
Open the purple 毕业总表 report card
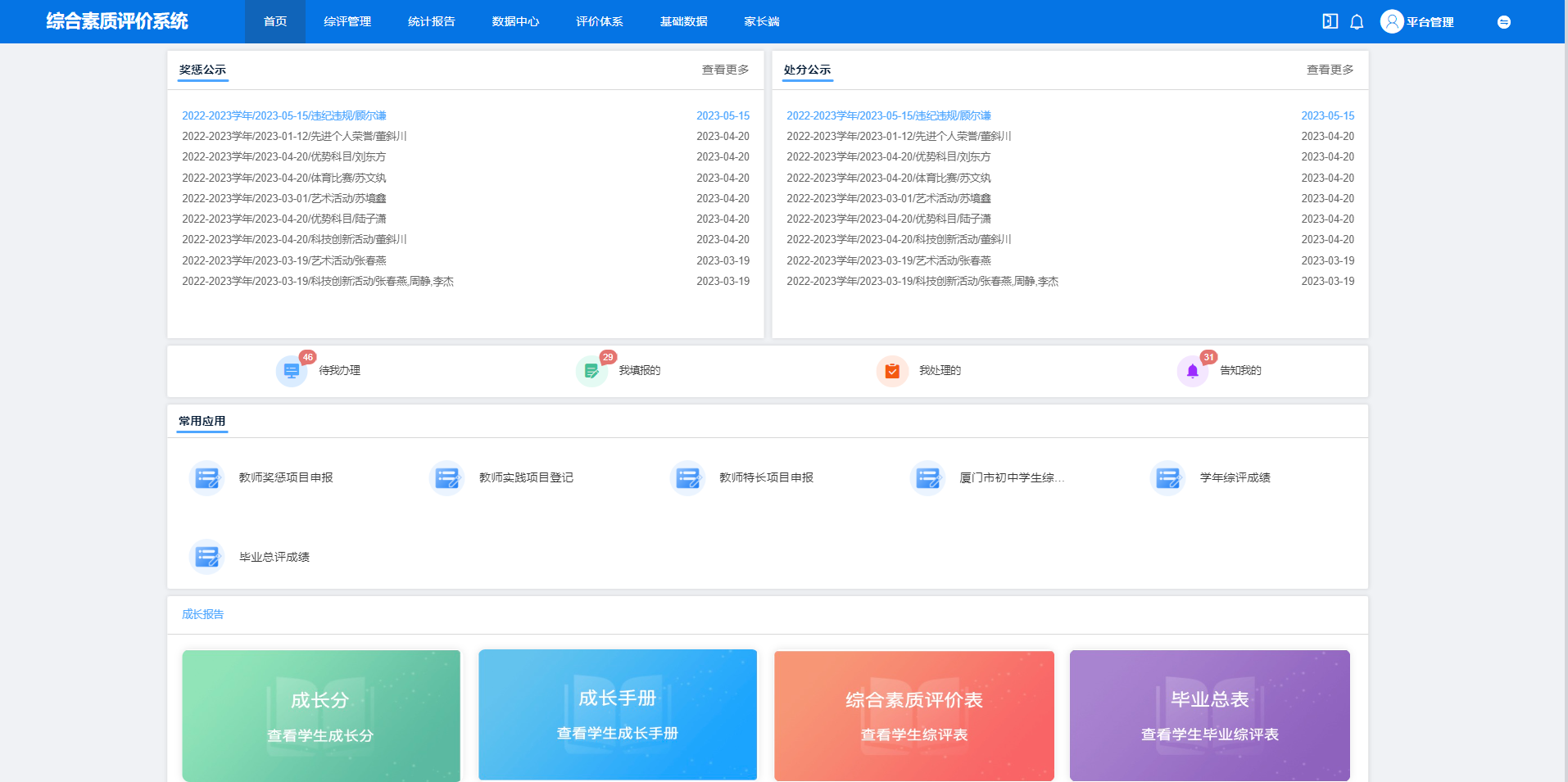click(x=1209, y=715)
